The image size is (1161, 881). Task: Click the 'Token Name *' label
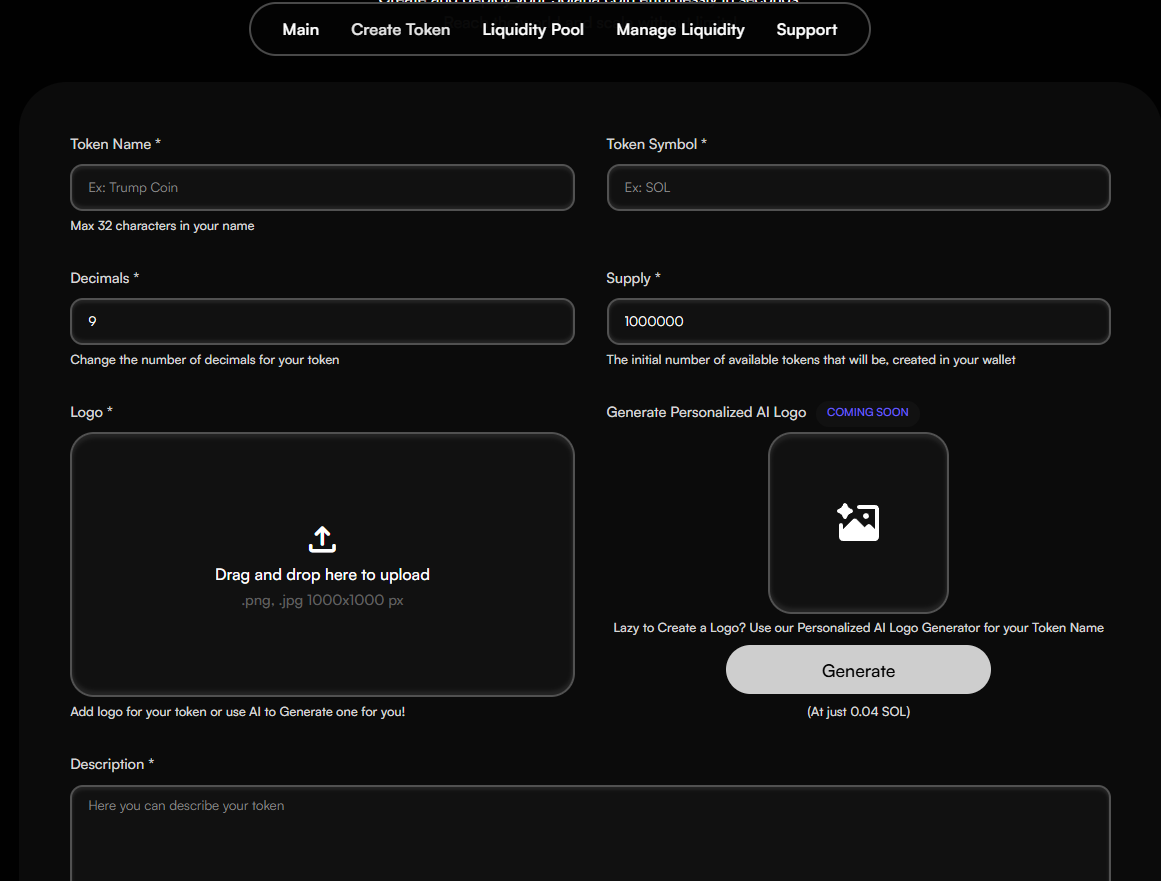pos(116,144)
